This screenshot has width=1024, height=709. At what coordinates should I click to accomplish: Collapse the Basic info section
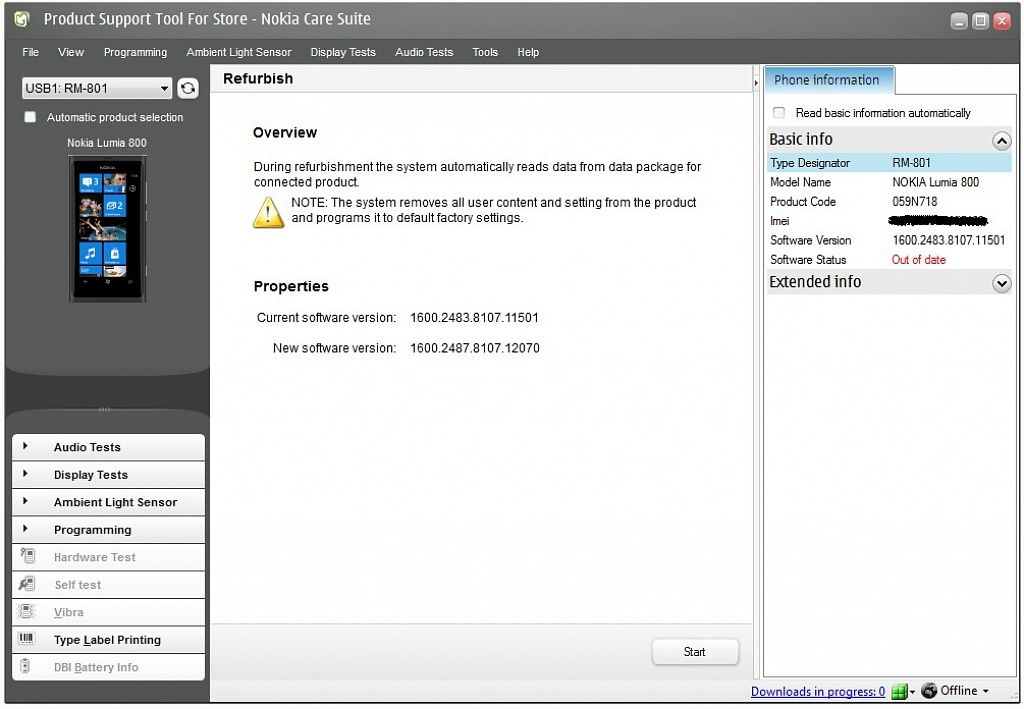click(1001, 140)
